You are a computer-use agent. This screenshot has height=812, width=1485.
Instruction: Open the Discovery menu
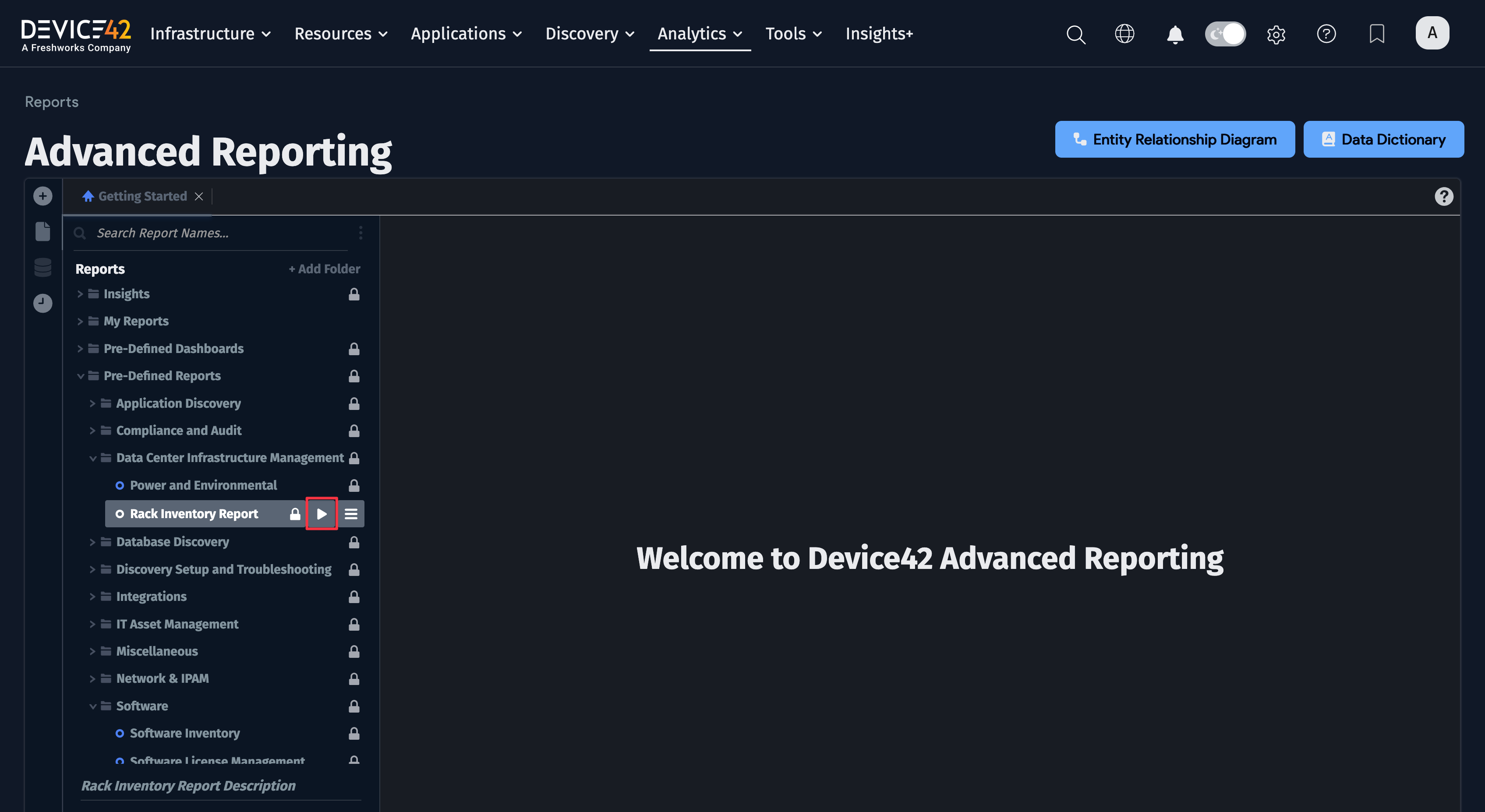coord(590,33)
